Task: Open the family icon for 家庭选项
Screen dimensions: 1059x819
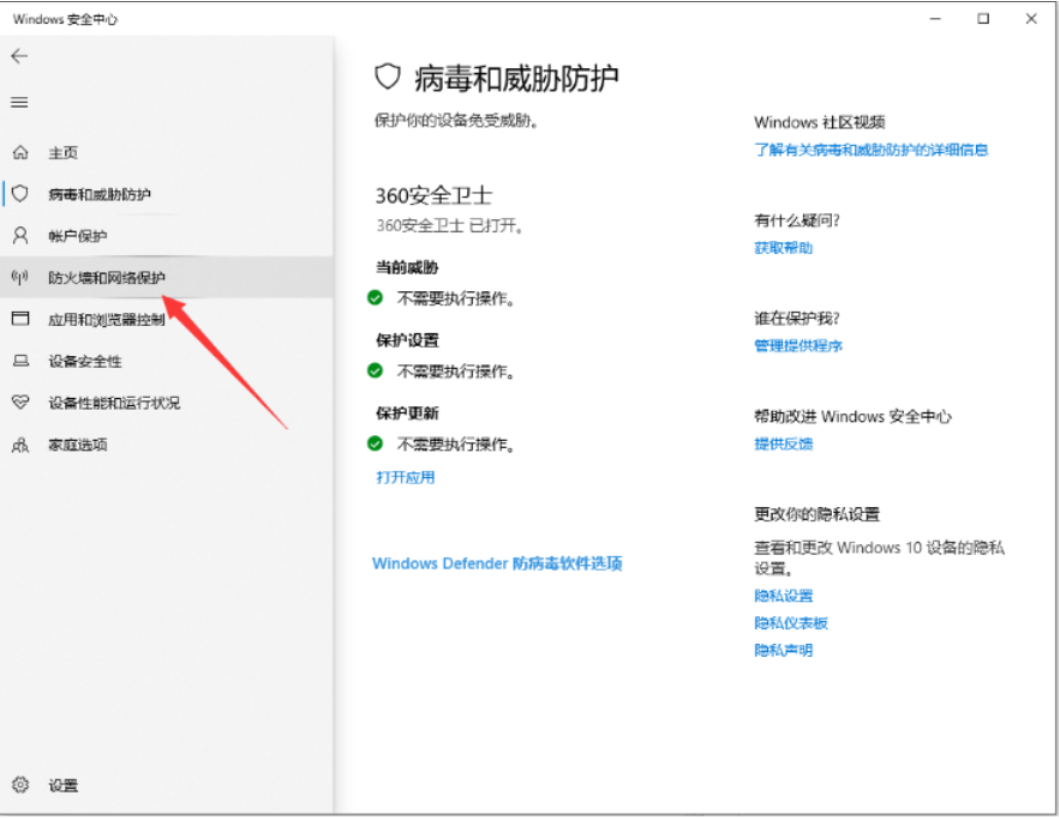Action: click(20, 445)
